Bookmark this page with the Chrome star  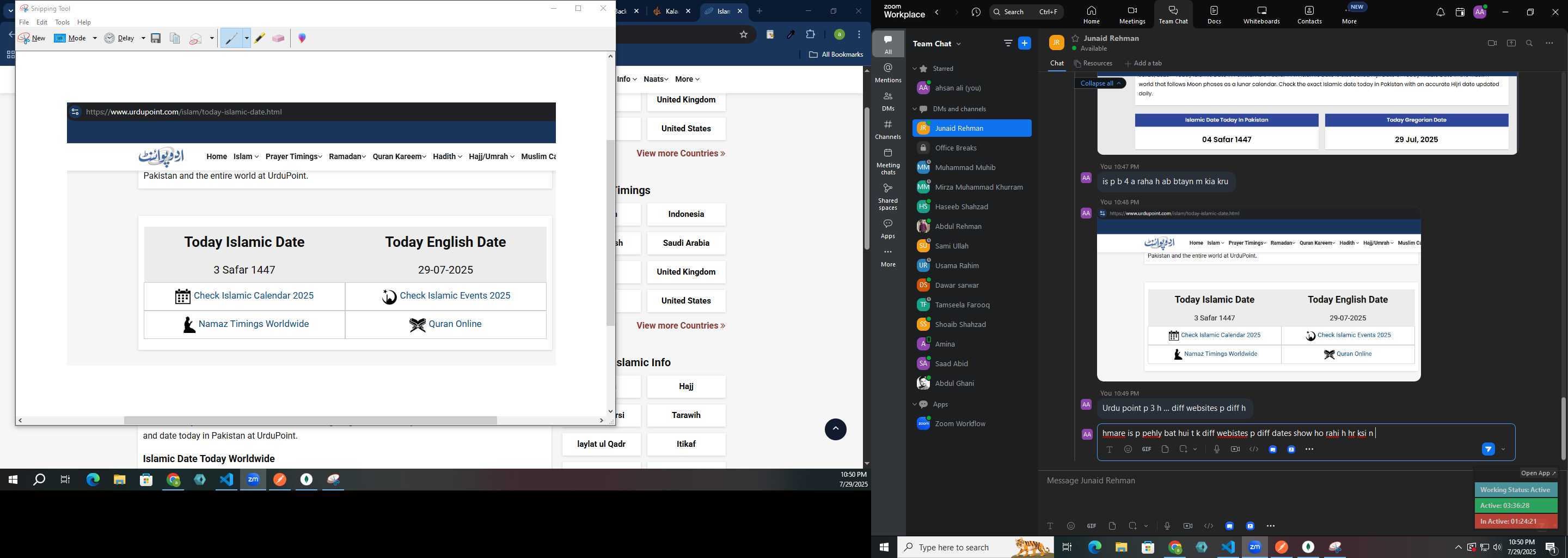click(x=743, y=35)
